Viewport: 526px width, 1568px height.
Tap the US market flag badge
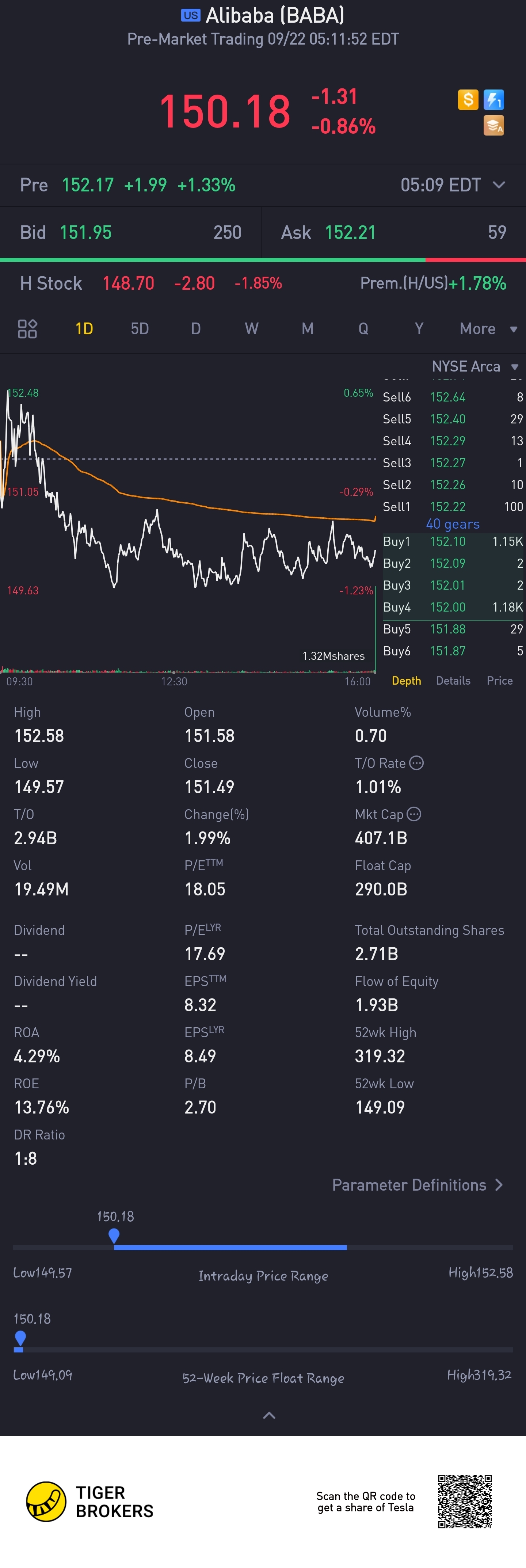(x=191, y=15)
